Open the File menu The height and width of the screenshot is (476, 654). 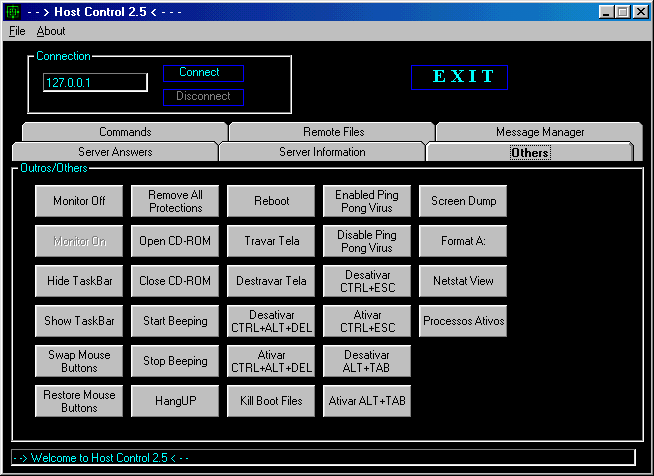tap(17, 31)
